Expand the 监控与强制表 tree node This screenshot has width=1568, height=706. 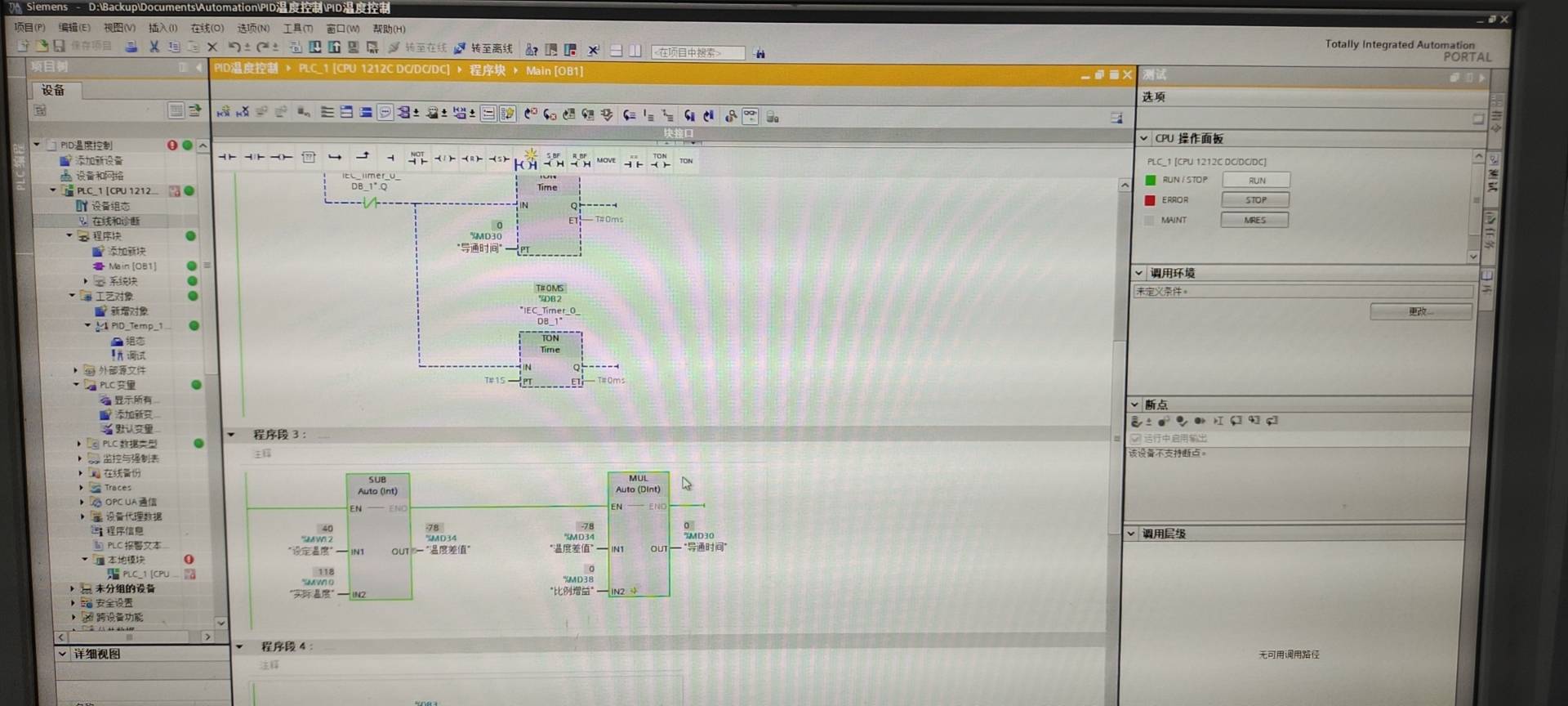[x=80, y=458]
